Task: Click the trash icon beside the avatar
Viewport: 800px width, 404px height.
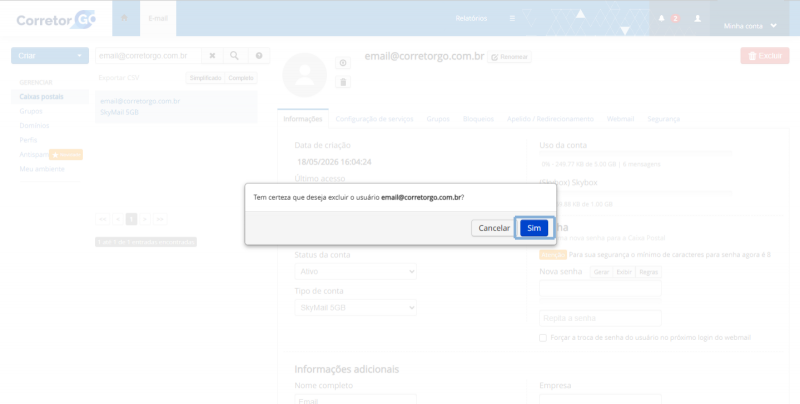Action: pos(343,82)
